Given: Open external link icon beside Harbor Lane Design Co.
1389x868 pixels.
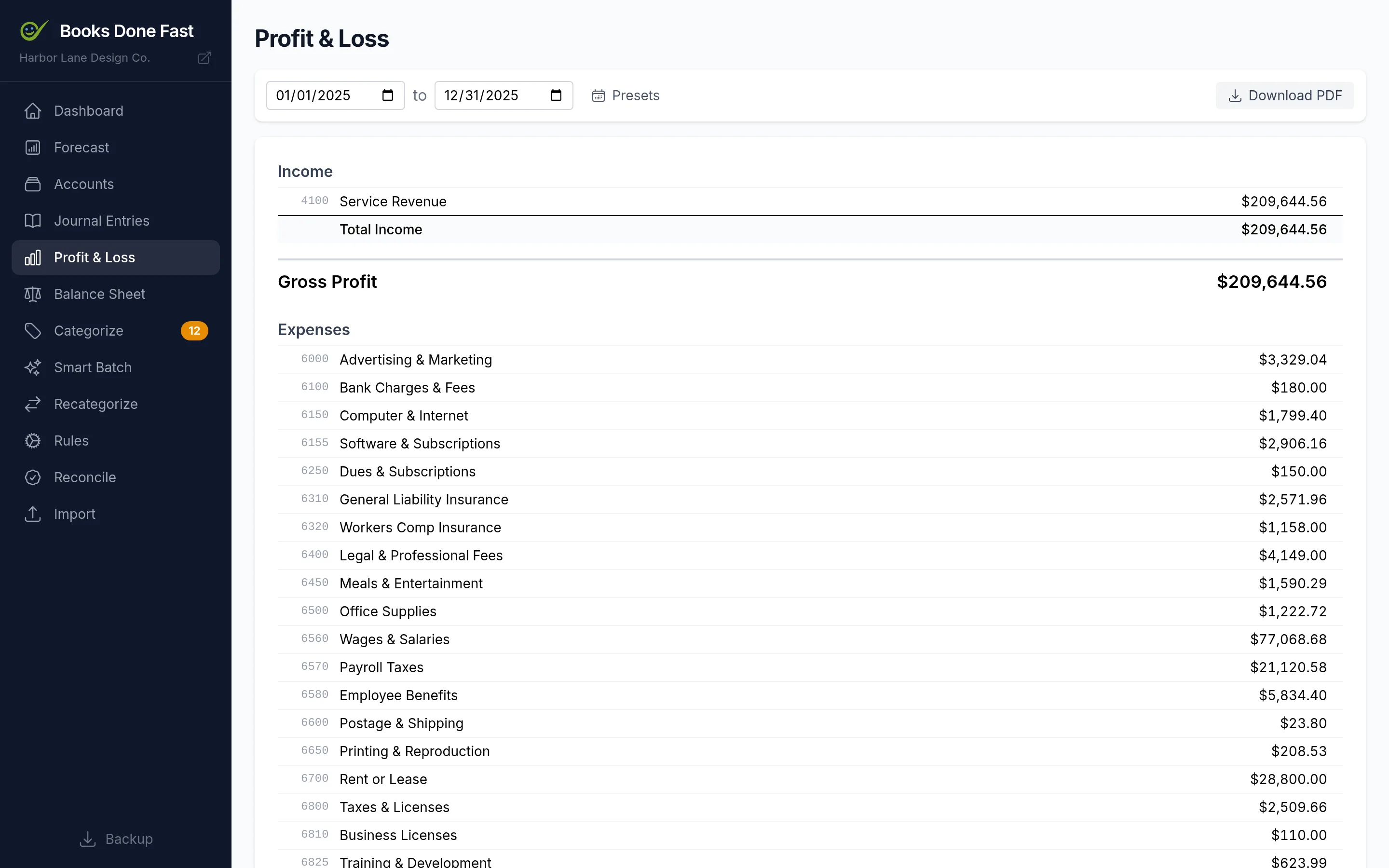Looking at the screenshot, I should [204, 58].
